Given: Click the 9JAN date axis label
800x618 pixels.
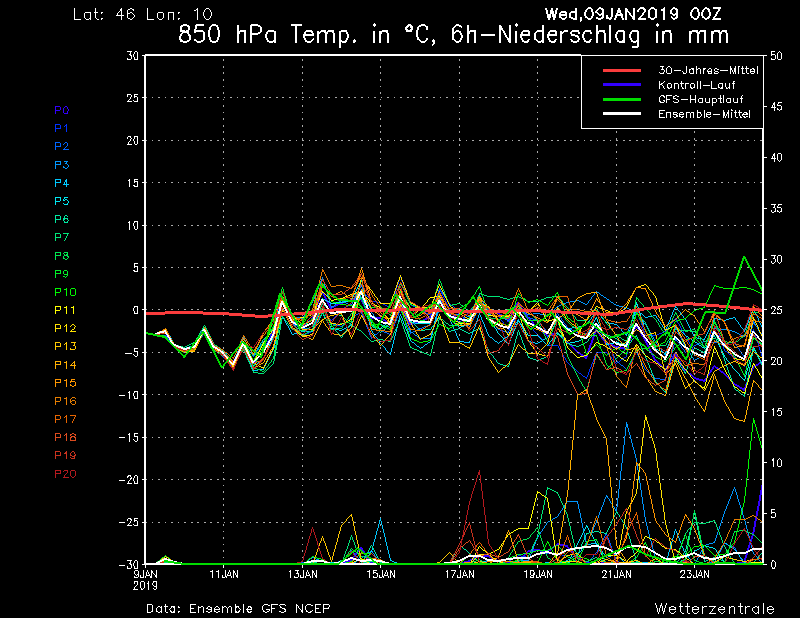Looking at the screenshot, I should 145,575.
